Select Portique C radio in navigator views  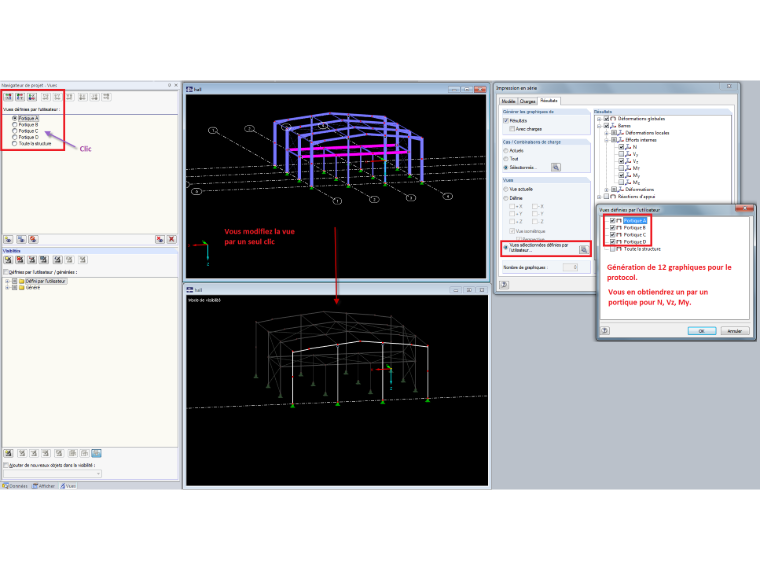point(15,131)
